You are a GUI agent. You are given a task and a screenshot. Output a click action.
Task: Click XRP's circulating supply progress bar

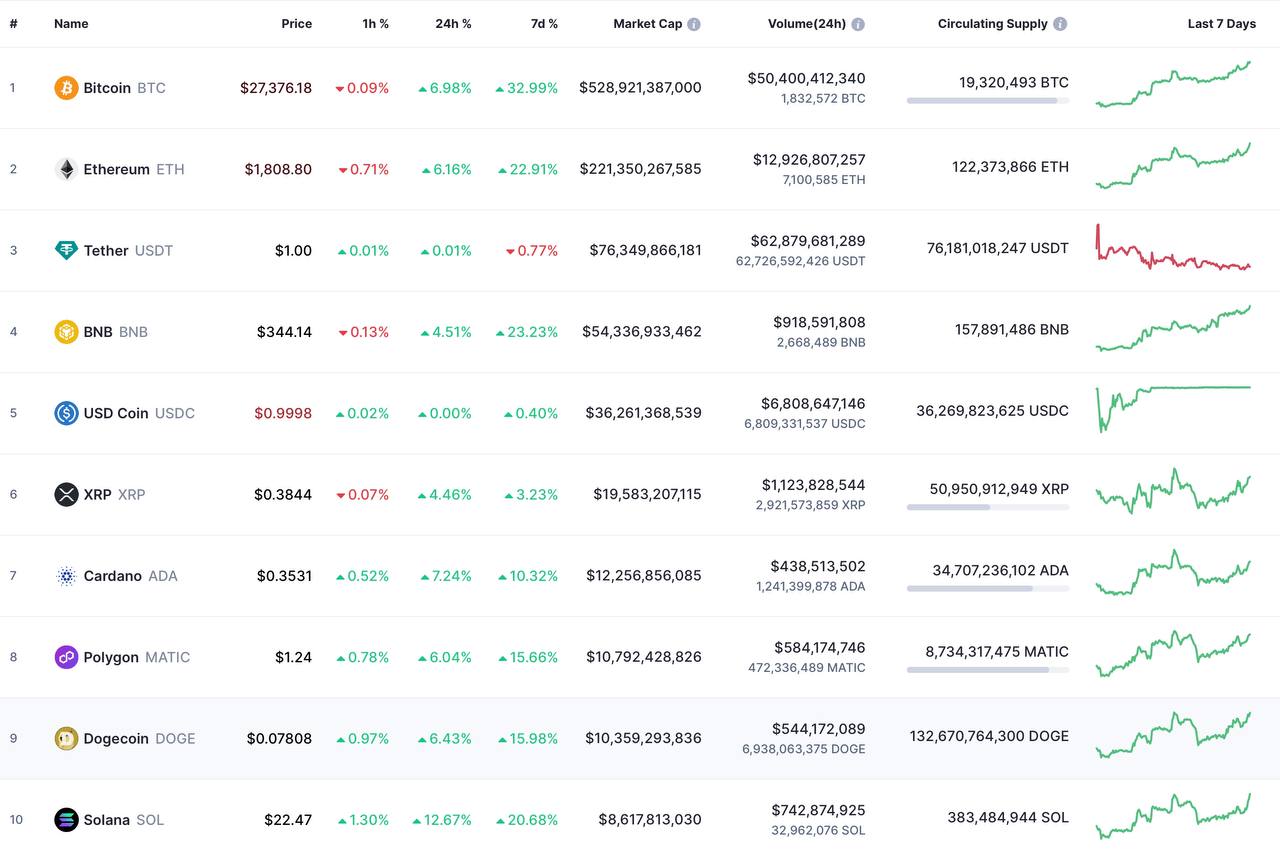point(988,507)
